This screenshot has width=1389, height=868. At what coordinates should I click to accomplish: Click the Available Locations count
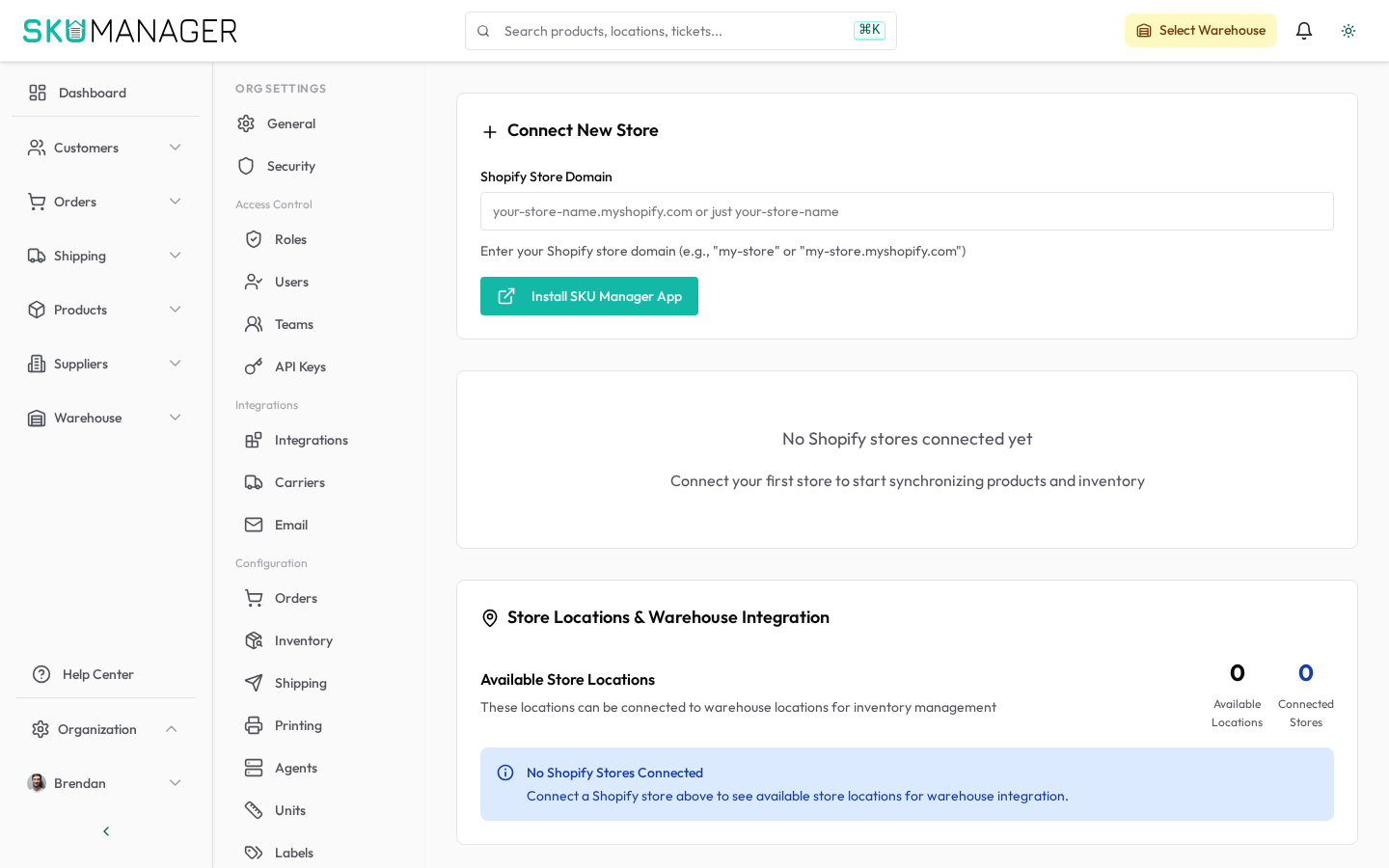coord(1238,672)
